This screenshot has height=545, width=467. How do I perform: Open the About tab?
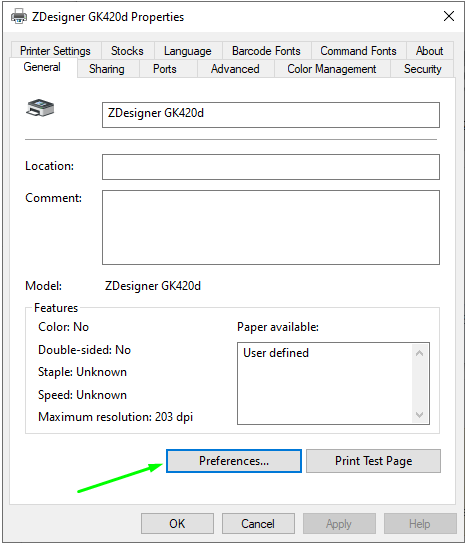429,51
